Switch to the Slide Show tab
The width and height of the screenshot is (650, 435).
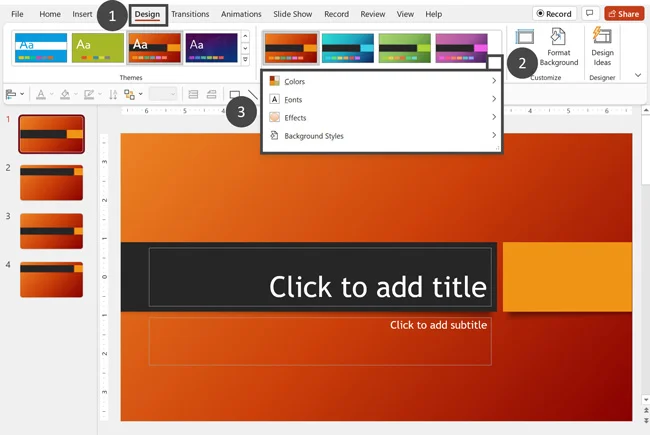click(292, 14)
